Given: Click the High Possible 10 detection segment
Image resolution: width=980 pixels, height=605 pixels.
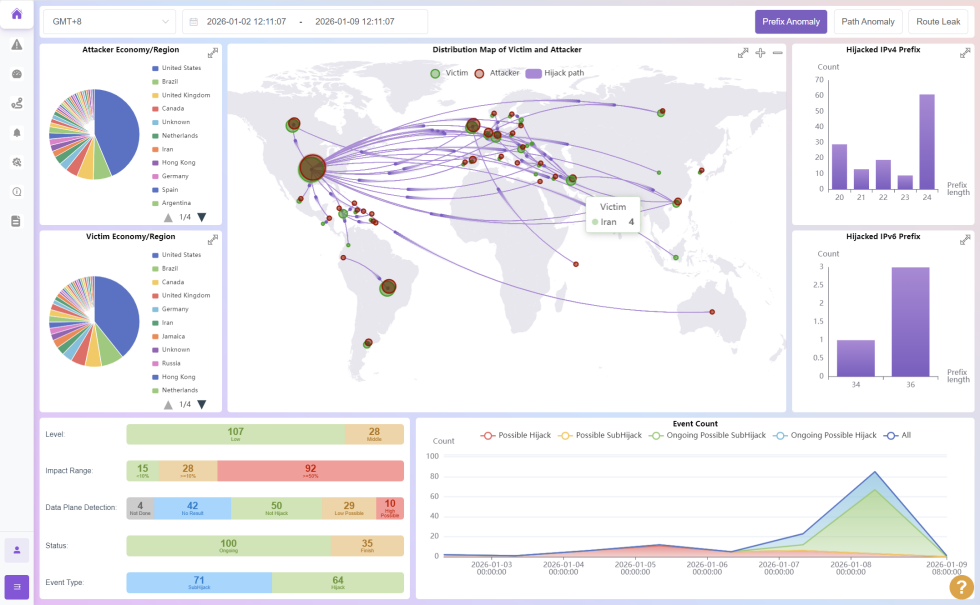Looking at the screenshot, I should pyautogui.click(x=389, y=508).
